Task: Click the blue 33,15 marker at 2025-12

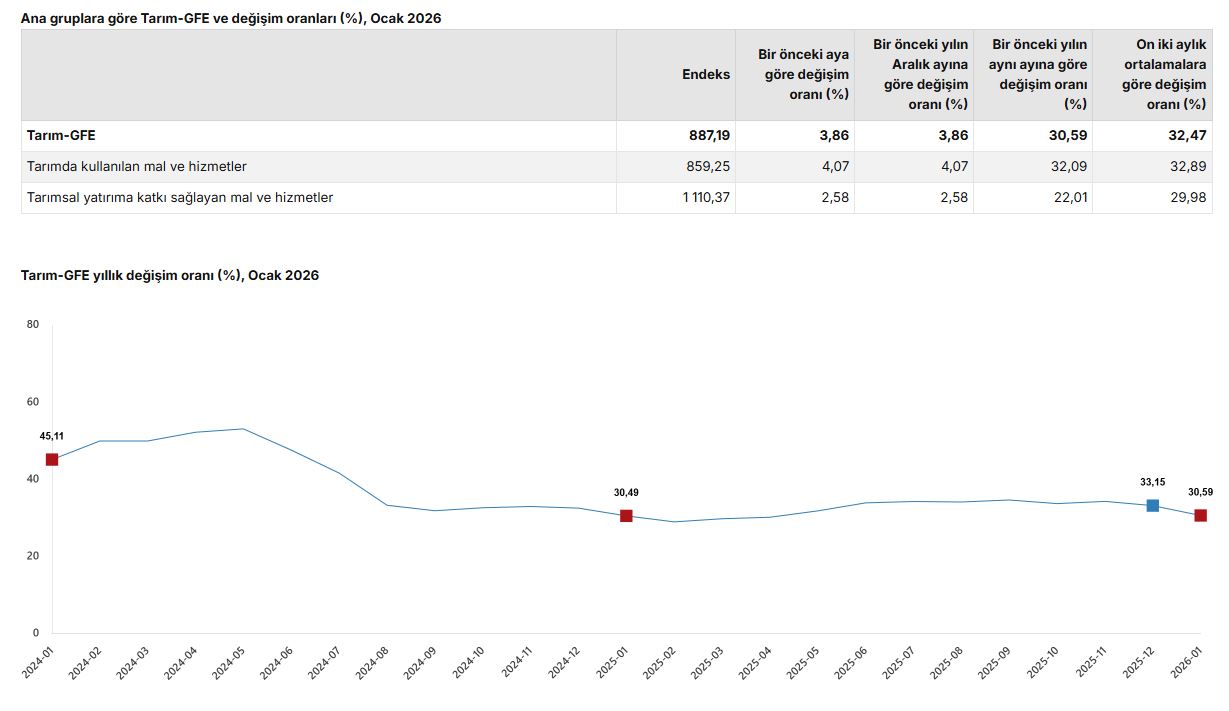Action: (x=1152, y=506)
